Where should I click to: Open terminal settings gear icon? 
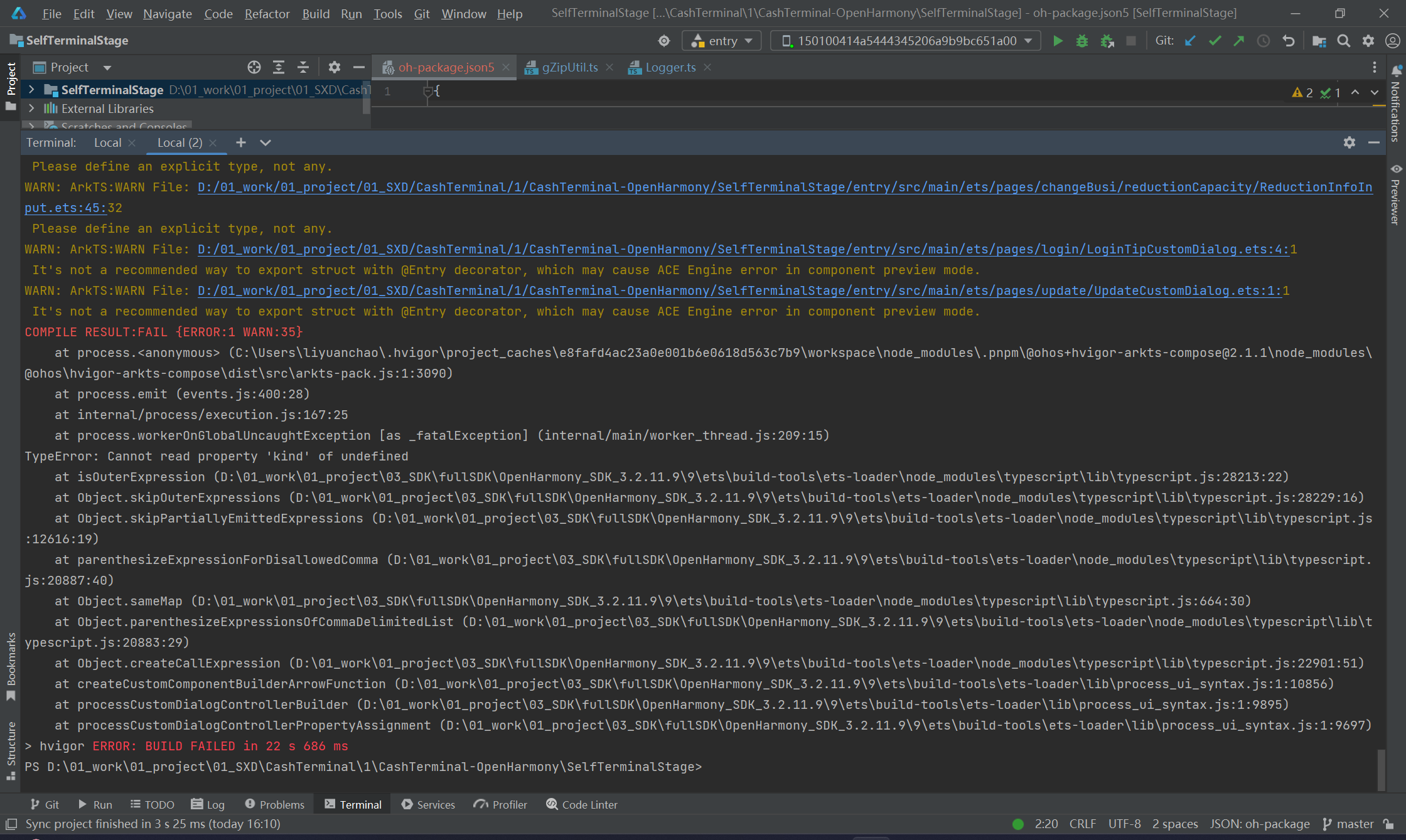1350,142
